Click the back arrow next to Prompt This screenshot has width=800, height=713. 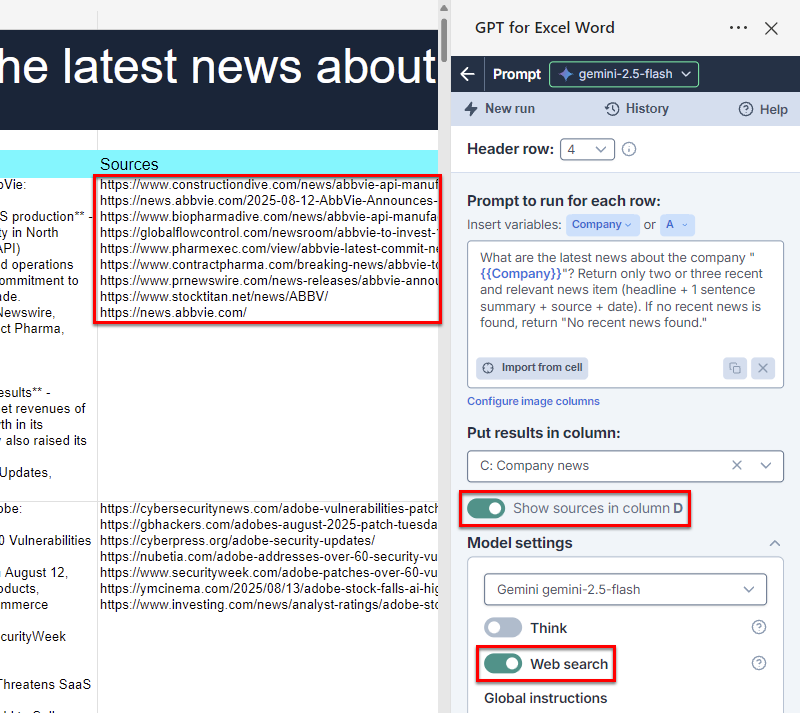tap(467, 74)
